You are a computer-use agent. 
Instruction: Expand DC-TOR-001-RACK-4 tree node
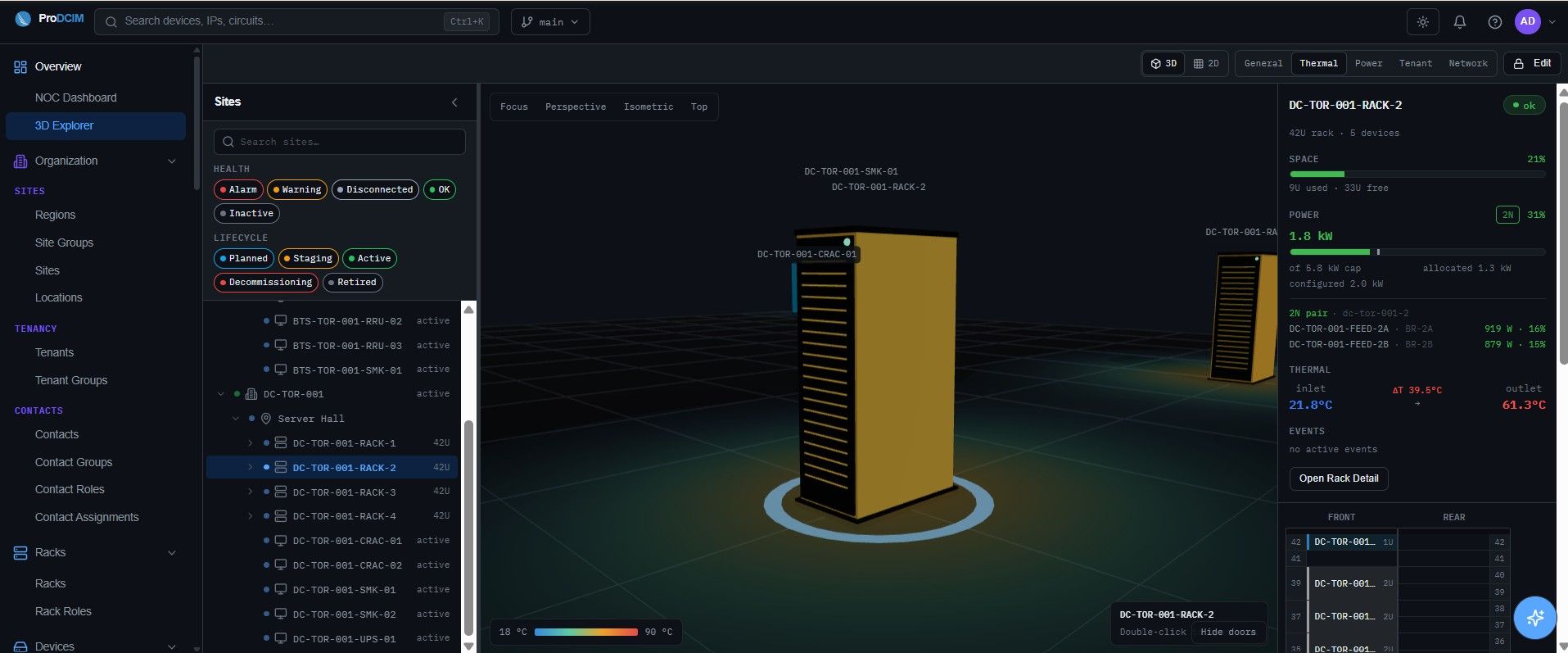click(251, 516)
